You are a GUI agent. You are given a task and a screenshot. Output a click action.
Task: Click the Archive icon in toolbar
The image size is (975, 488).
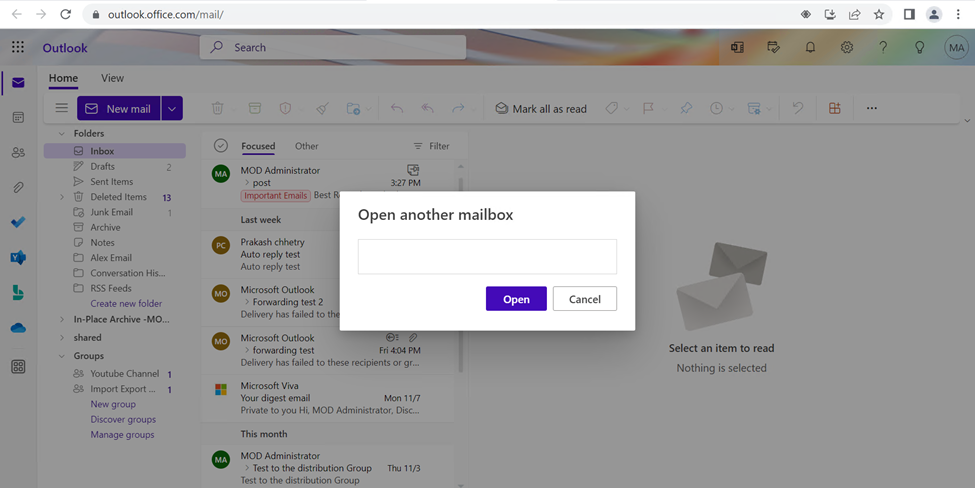(255, 108)
